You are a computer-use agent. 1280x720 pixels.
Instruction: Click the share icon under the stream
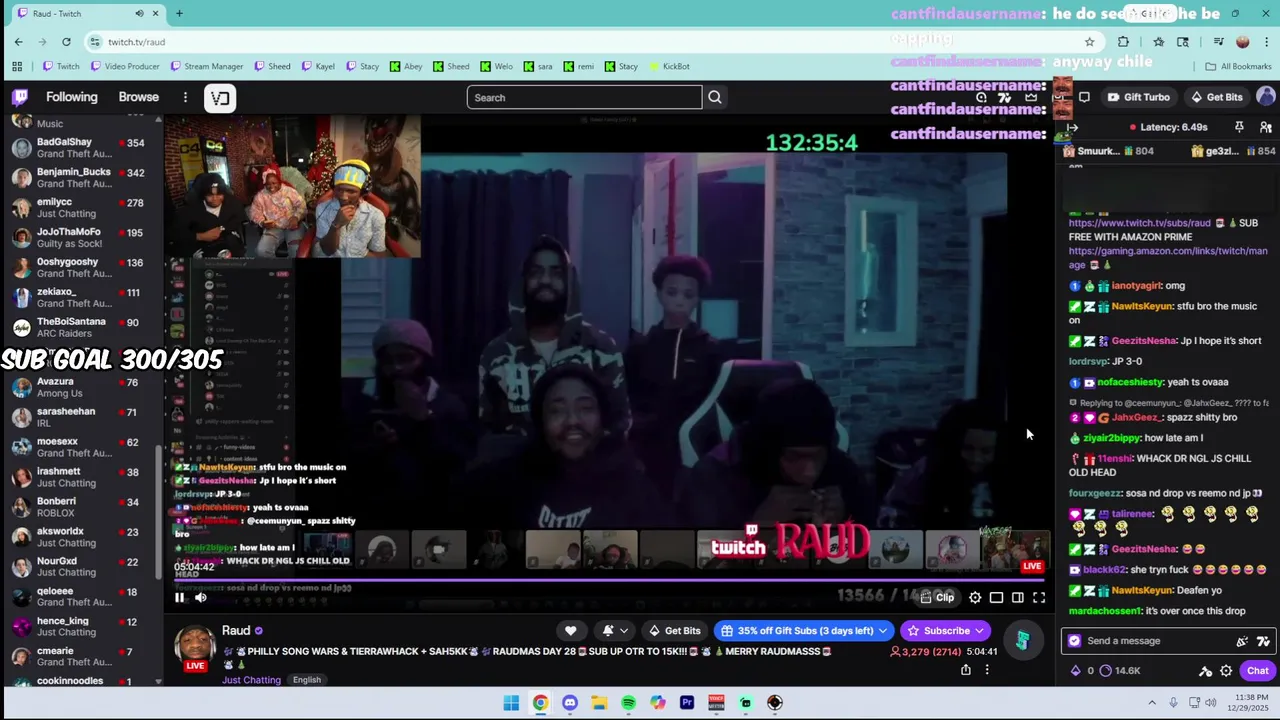pos(966,670)
